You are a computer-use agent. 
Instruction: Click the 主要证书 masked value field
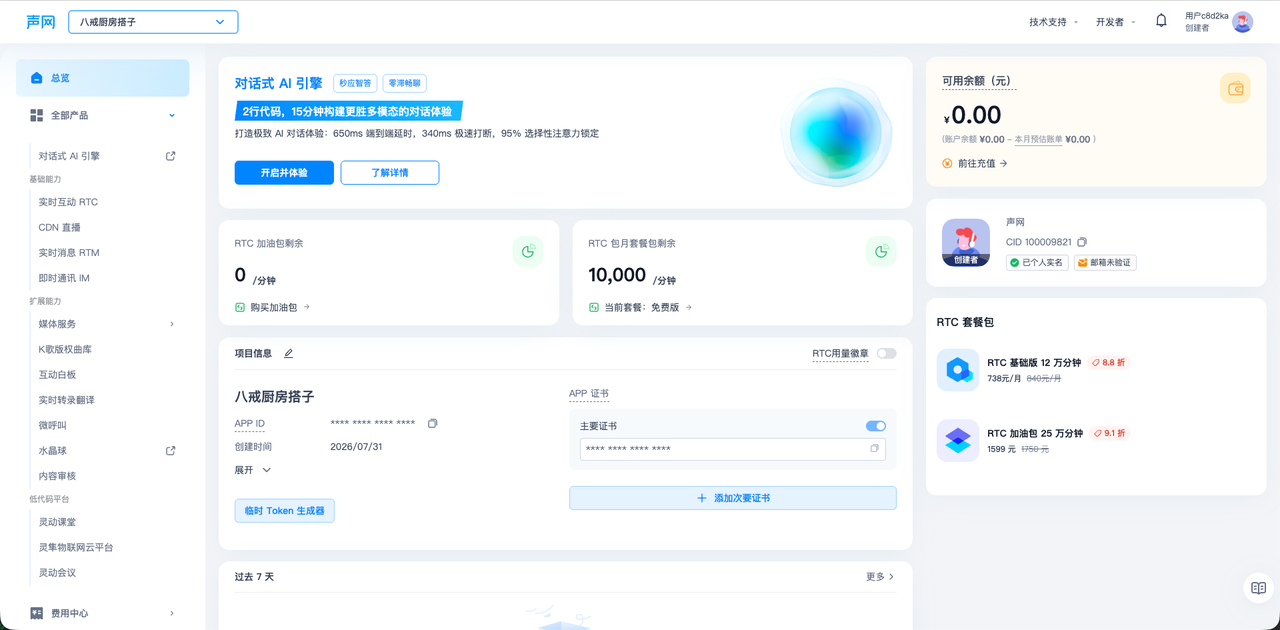coord(732,449)
